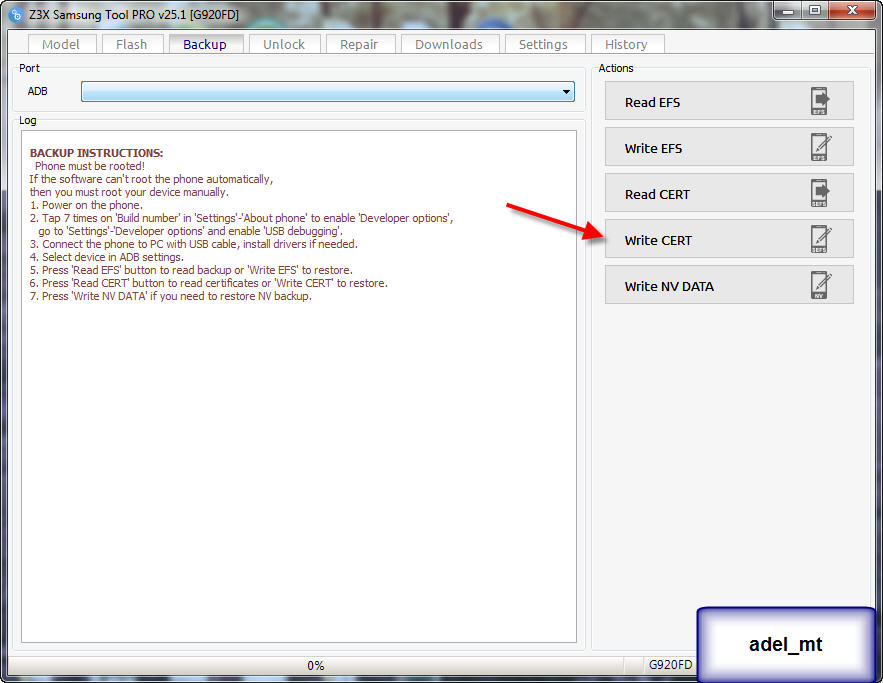Open the Model tab
This screenshot has width=883, height=683.
(61, 44)
